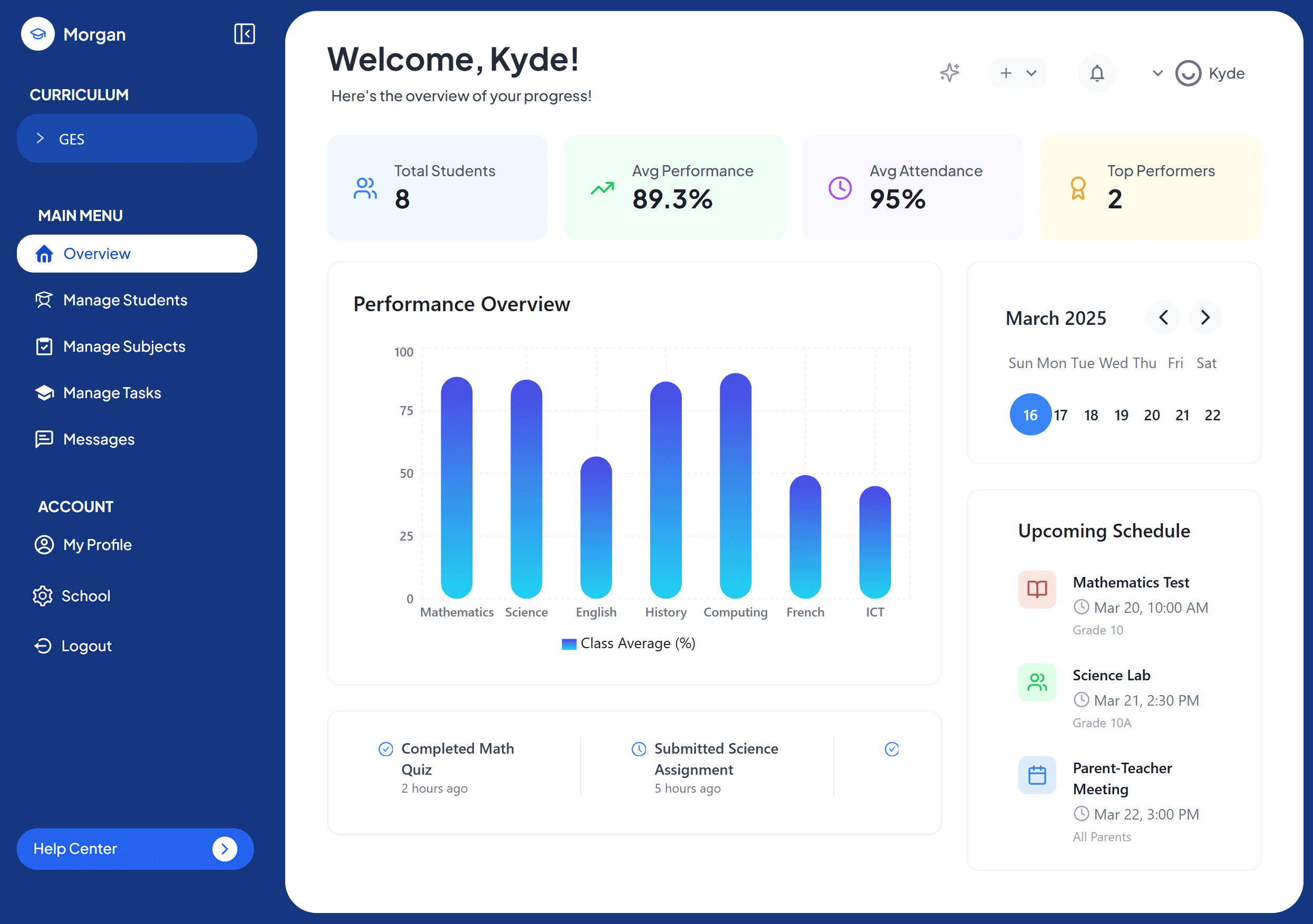Click the Parent-Teacher Meeting calendar icon

pyautogui.click(x=1036, y=775)
